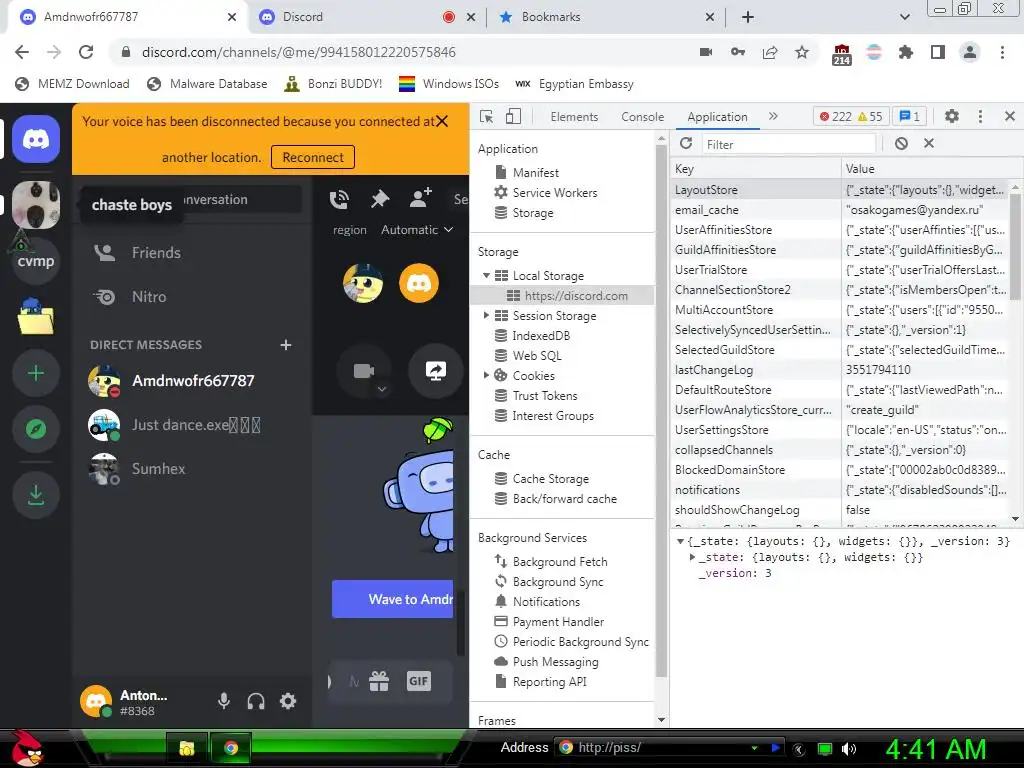This screenshot has height=768, width=1024.
Task: Click the find conversation search field
Action: (192, 199)
